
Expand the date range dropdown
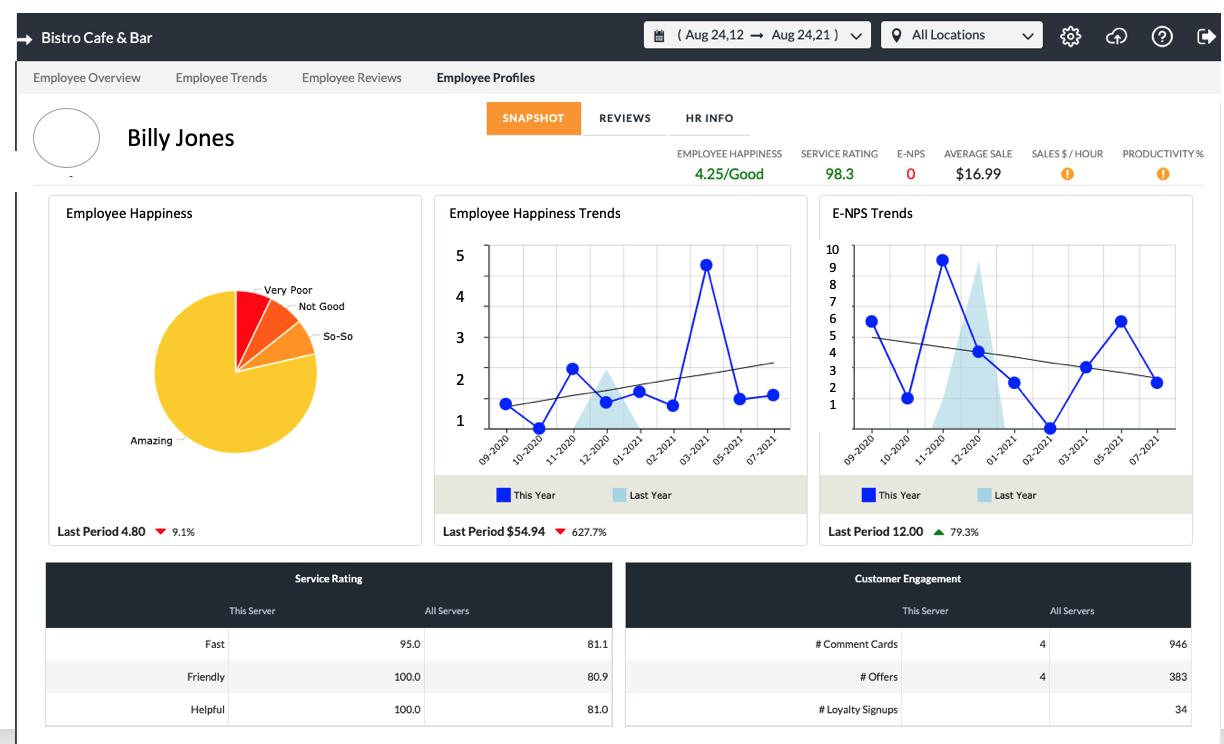click(x=855, y=36)
